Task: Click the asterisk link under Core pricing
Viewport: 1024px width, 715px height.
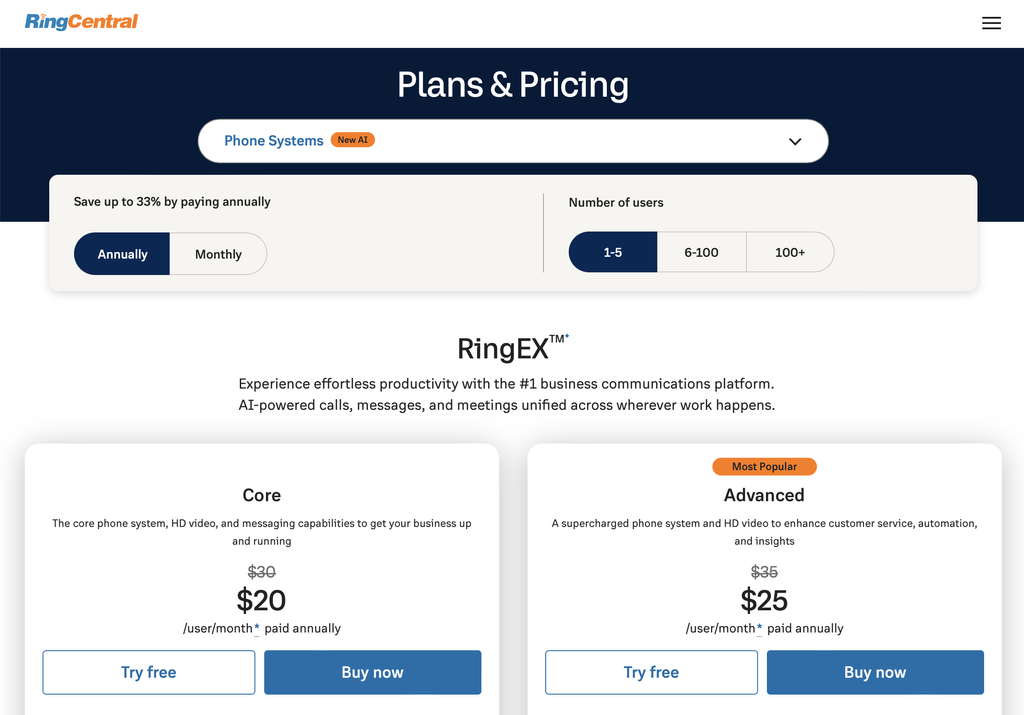Action: [258, 629]
